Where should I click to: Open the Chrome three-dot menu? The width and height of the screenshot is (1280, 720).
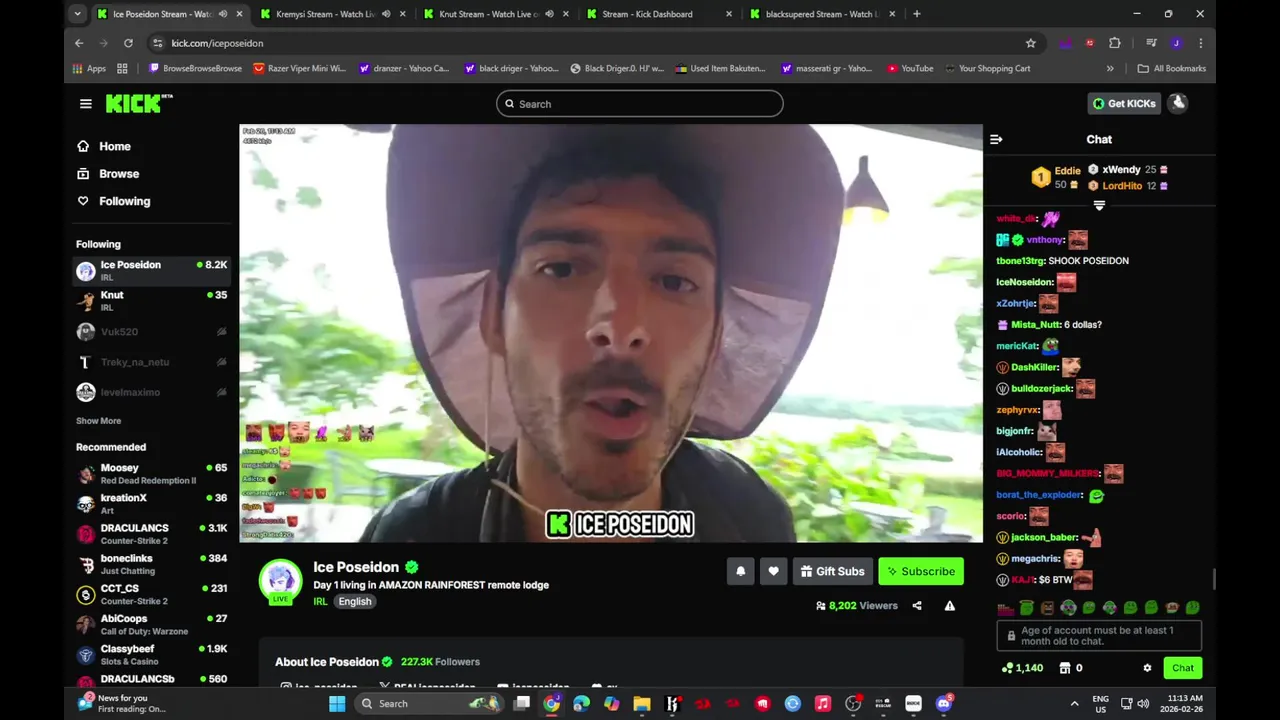coord(1201,43)
